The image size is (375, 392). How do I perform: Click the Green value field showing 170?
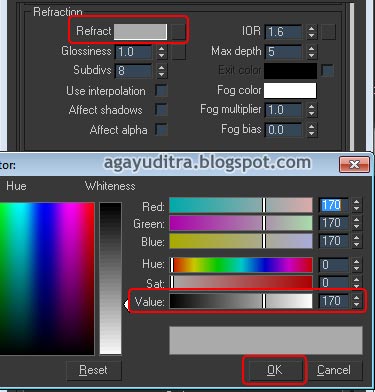(x=334, y=223)
